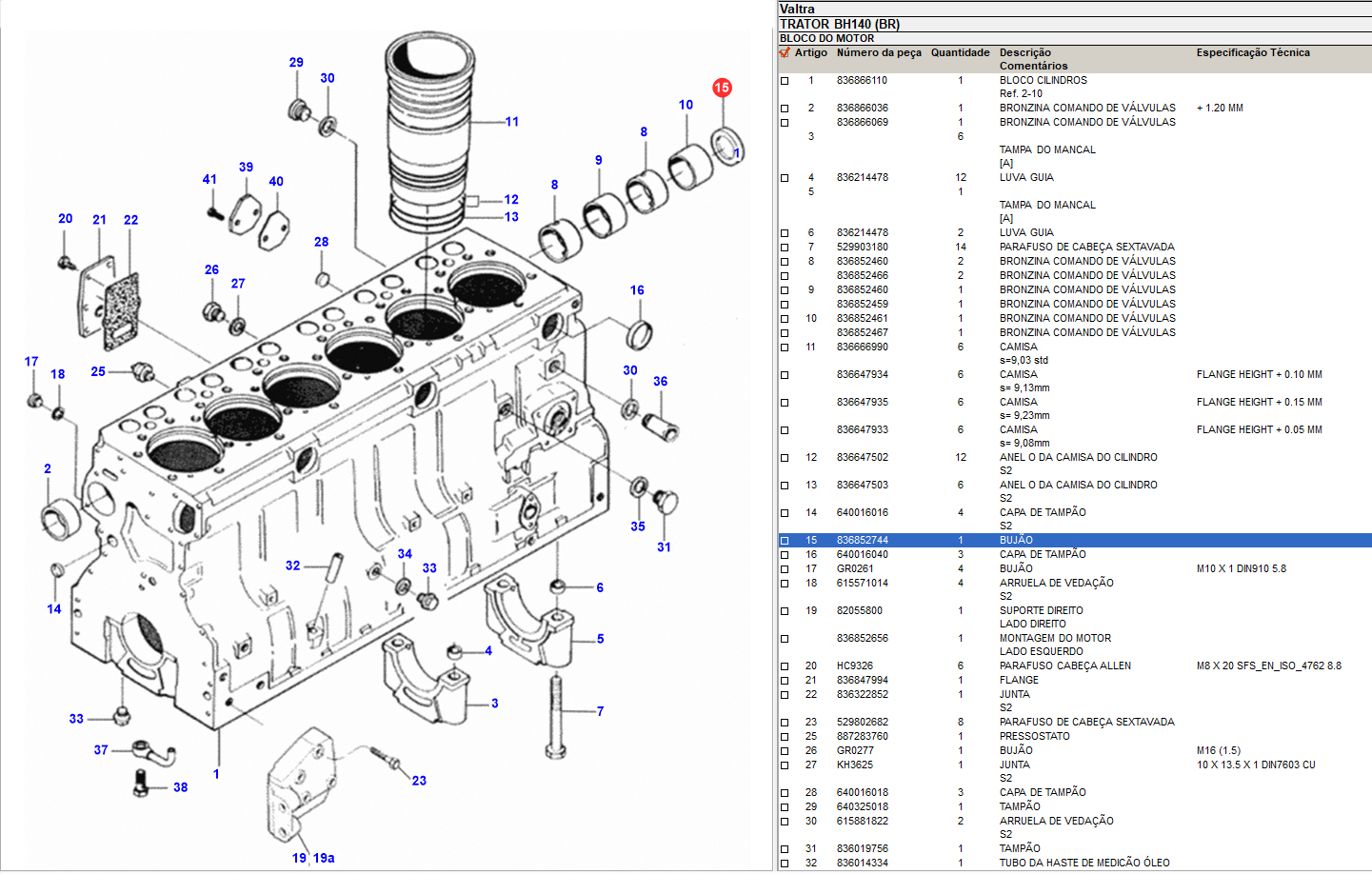This screenshot has height=874, width=1372.
Task: Select callout 11 on the cylinder liner
Action: click(x=512, y=122)
